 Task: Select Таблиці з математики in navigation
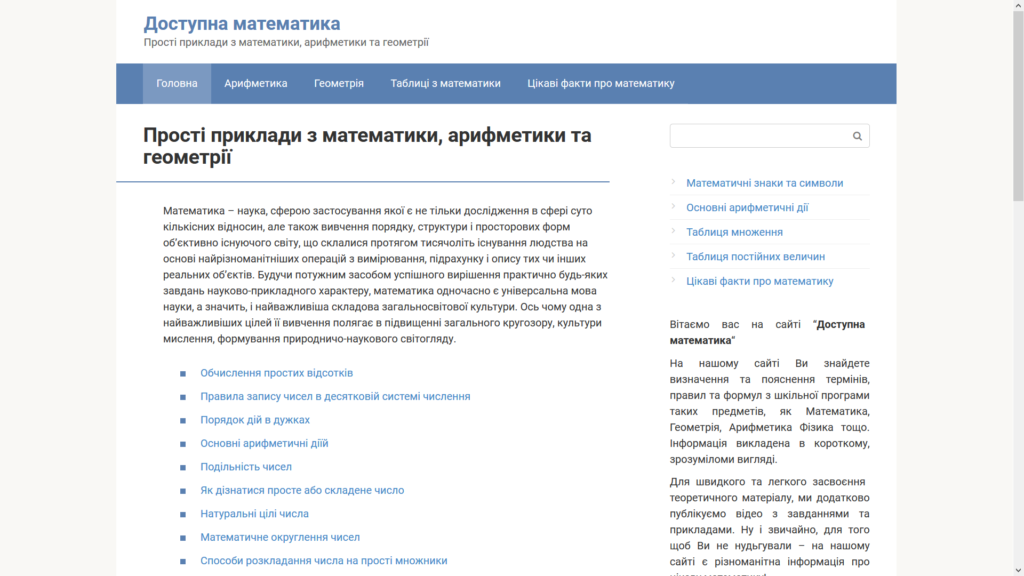click(445, 84)
